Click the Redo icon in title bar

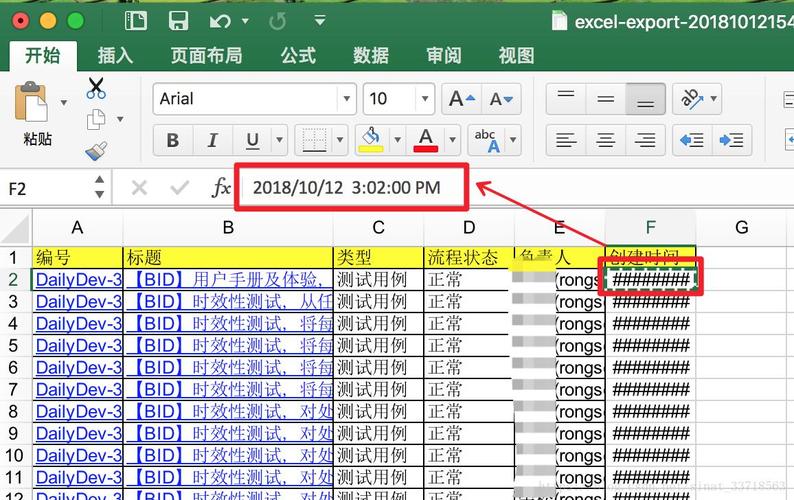tap(277, 21)
